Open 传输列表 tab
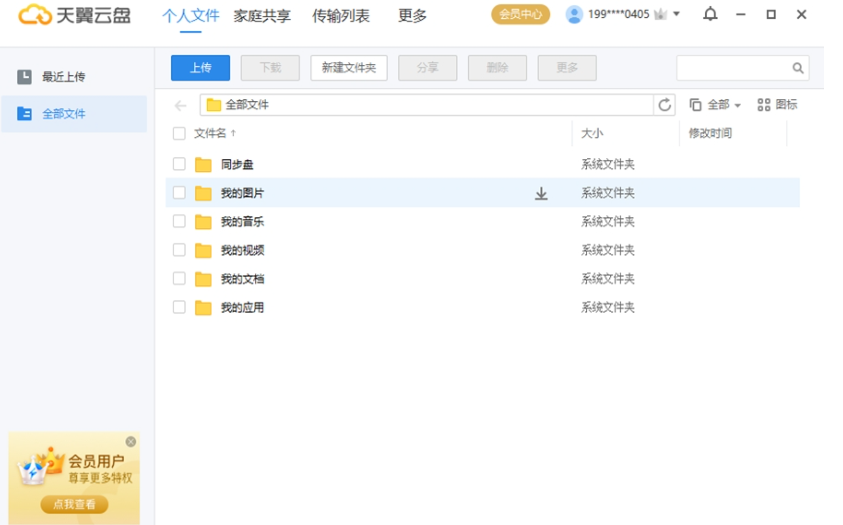843x525 pixels. [341, 16]
